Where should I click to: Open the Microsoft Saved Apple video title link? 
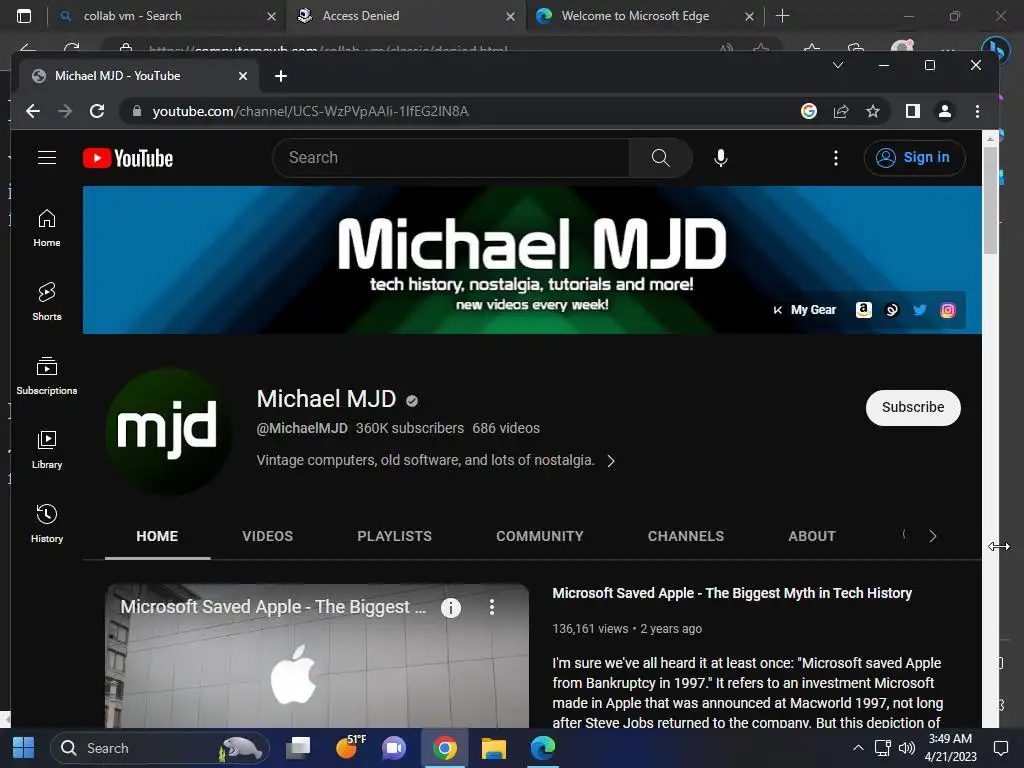732,593
